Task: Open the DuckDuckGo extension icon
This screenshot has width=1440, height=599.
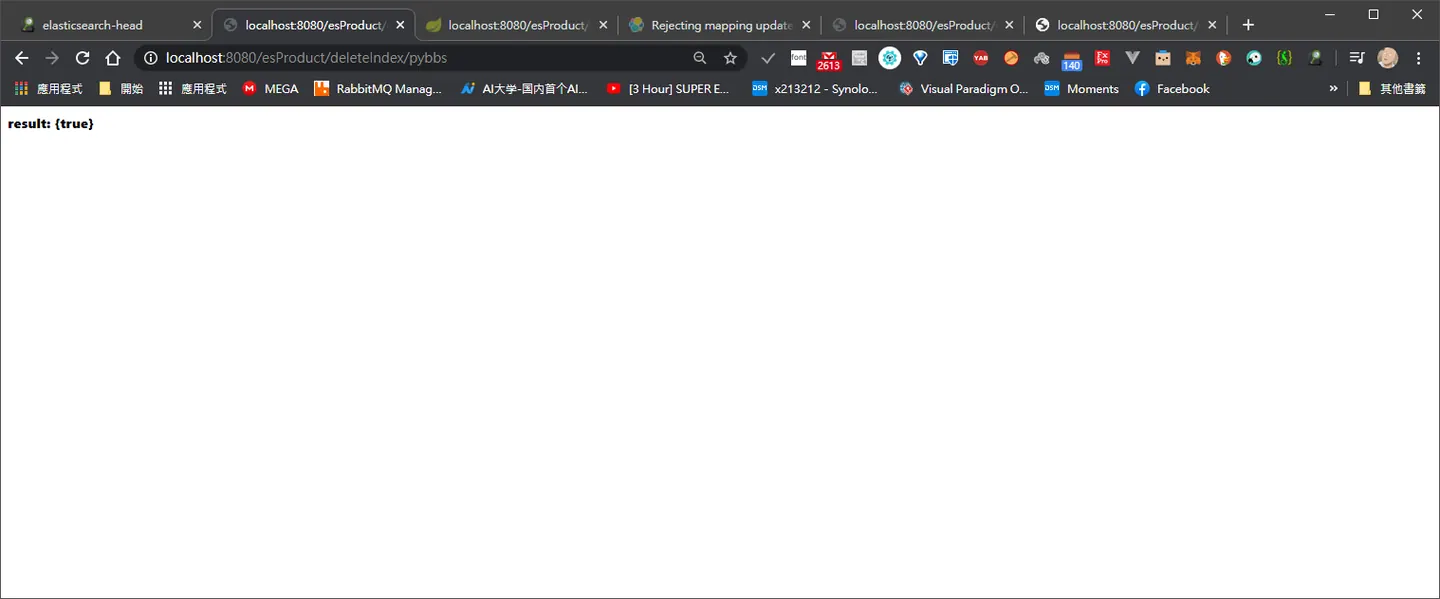Action: [1223, 58]
